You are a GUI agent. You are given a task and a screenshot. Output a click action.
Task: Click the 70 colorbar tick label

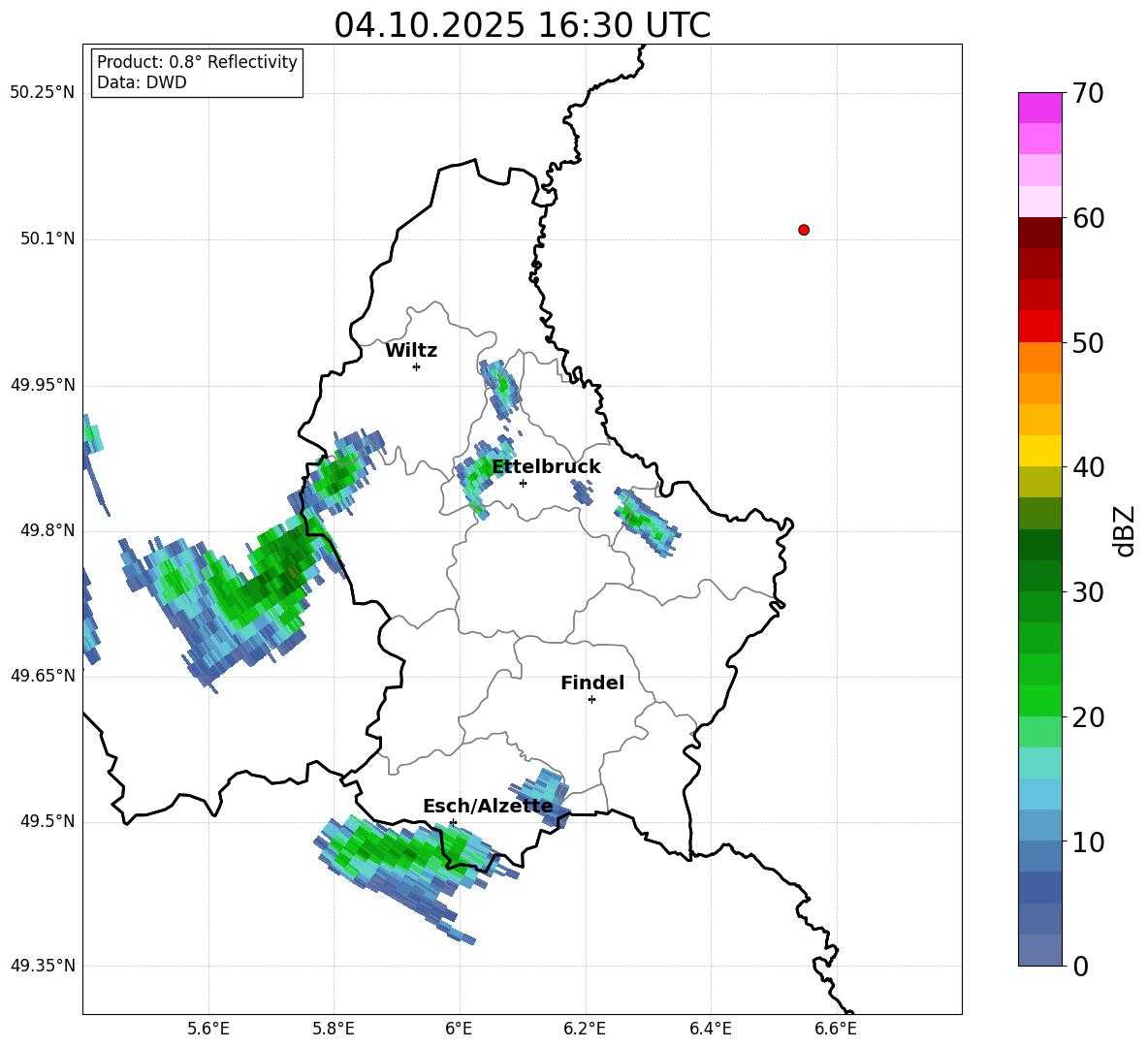[x=1088, y=94]
